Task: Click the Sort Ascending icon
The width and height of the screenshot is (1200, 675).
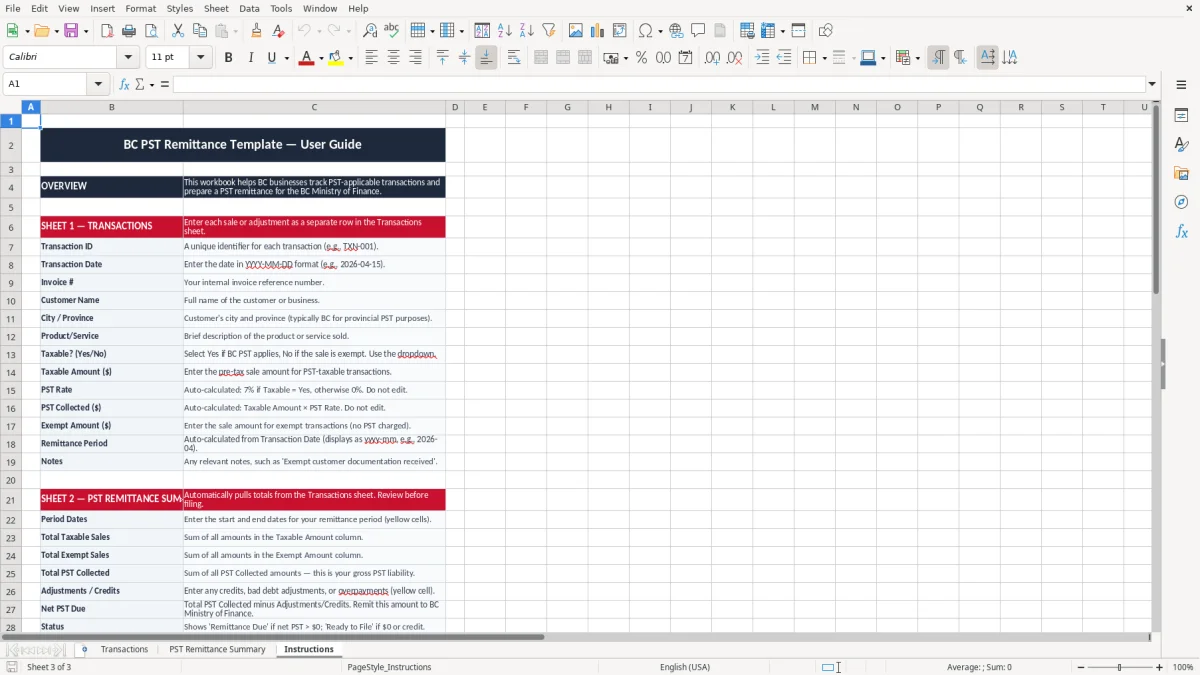Action: (505, 31)
